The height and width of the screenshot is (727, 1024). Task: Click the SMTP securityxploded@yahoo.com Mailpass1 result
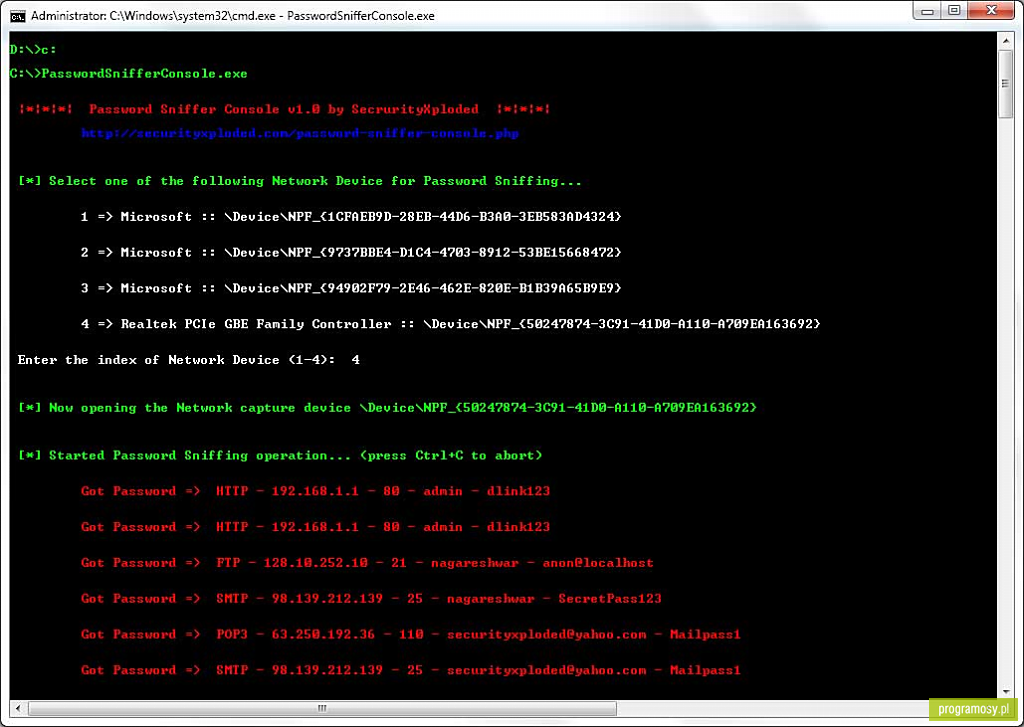411,670
